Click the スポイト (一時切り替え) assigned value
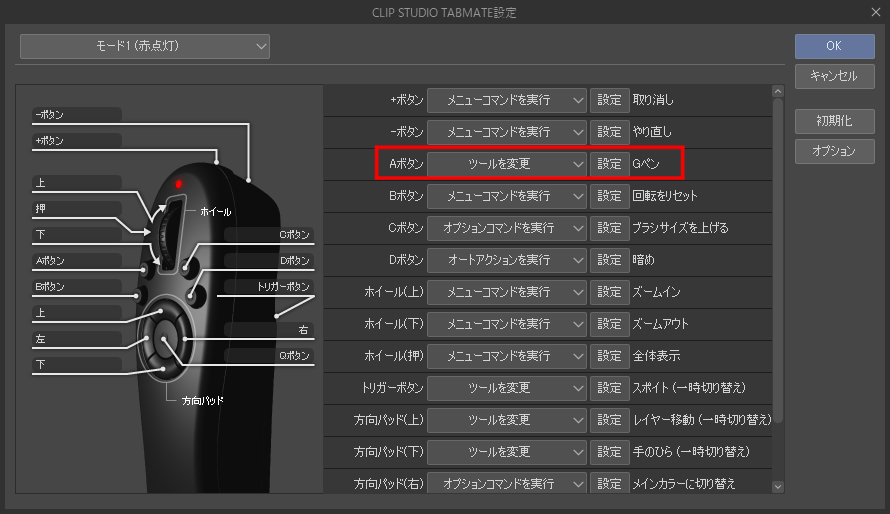 tap(689, 388)
